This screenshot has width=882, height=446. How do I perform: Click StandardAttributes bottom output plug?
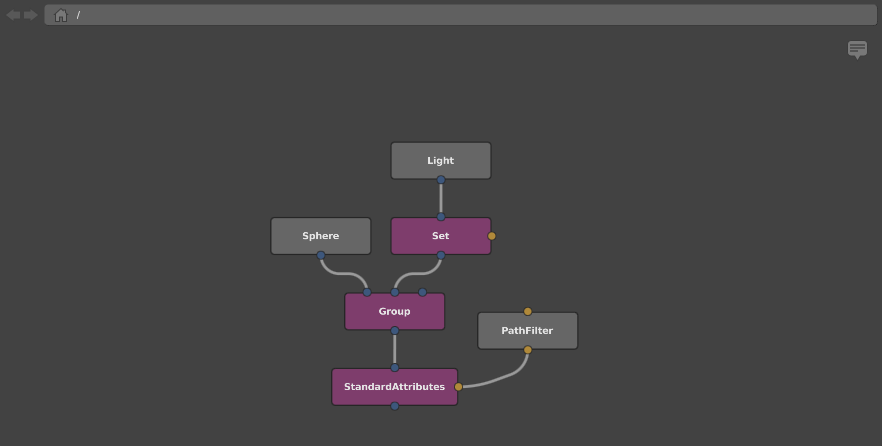[x=395, y=406]
